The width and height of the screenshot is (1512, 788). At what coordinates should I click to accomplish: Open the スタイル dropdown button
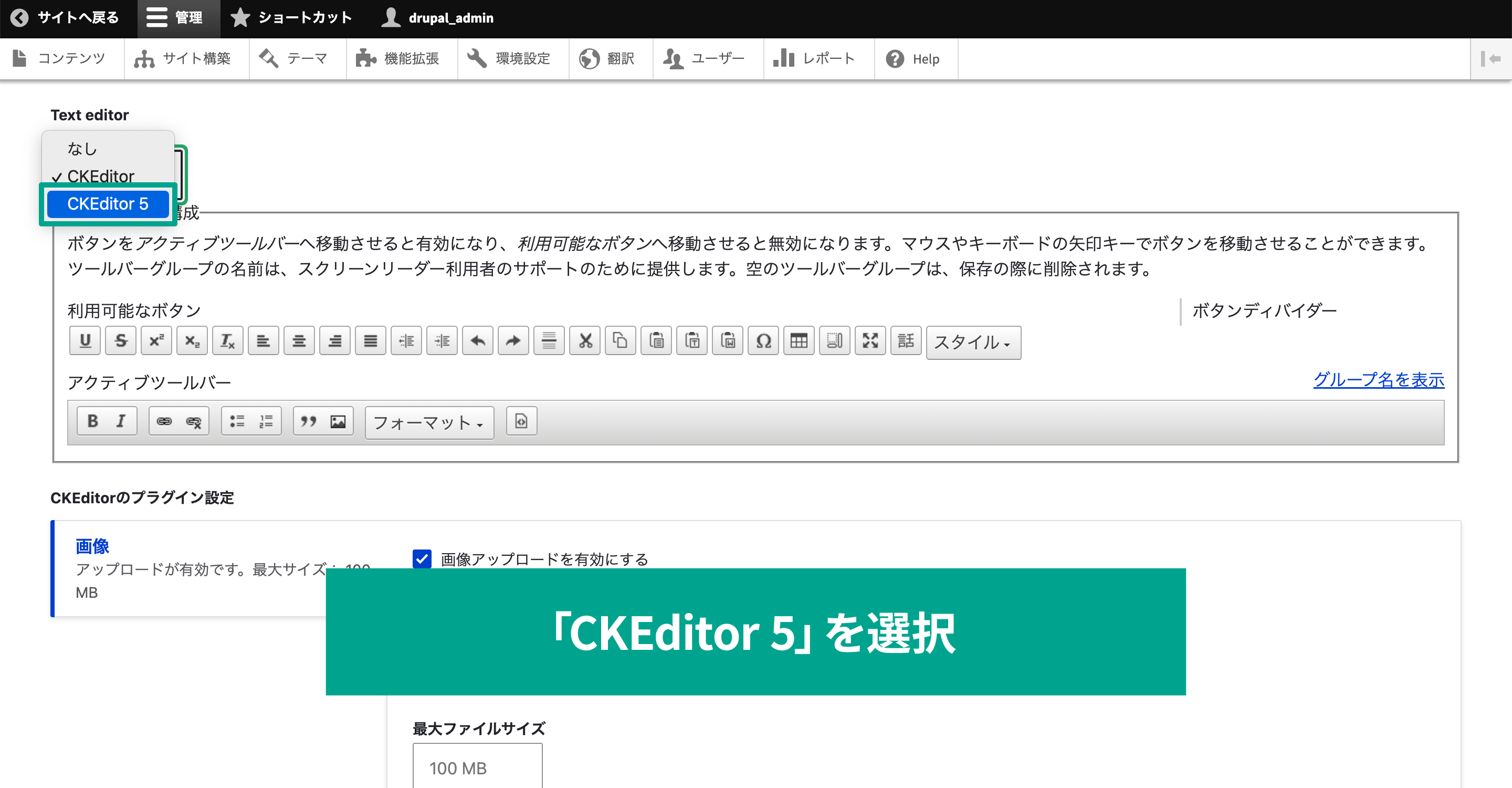point(973,343)
